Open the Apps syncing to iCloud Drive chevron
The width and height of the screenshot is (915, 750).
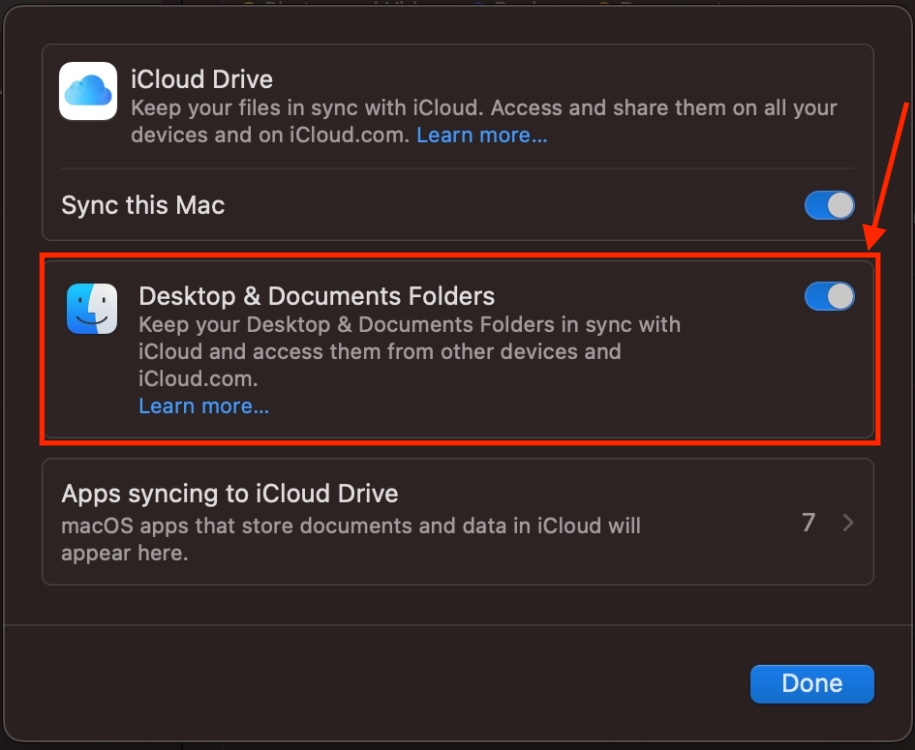click(x=848, y=522)
